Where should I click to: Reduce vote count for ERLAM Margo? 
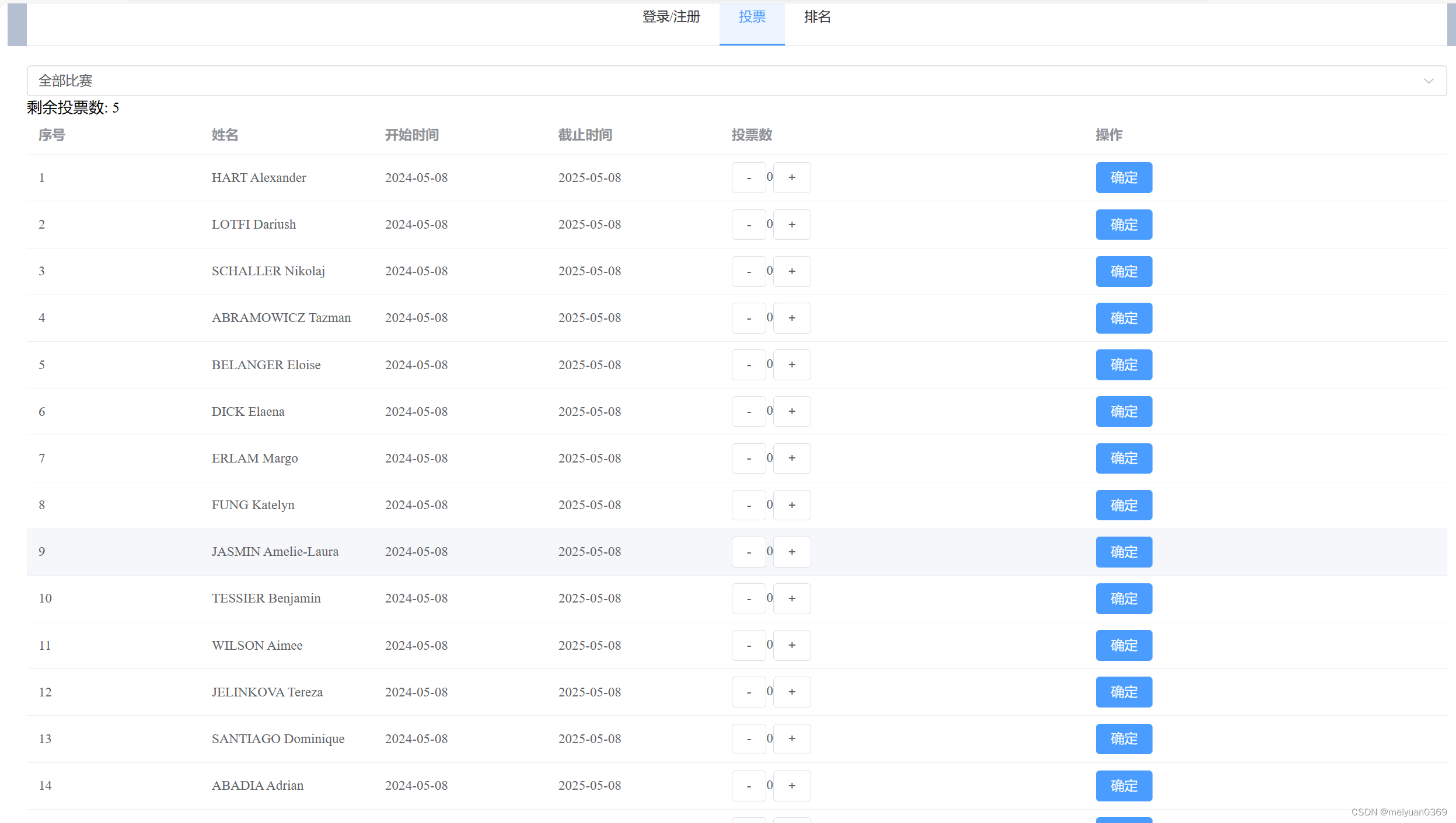point(749,458)
